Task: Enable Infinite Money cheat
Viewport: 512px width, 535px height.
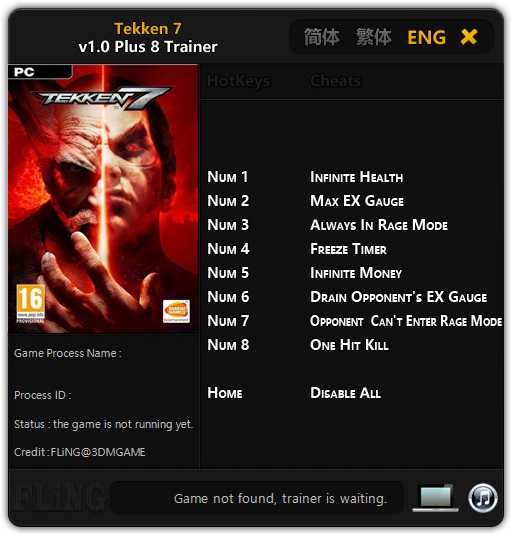Action: (x=356, y=273)
